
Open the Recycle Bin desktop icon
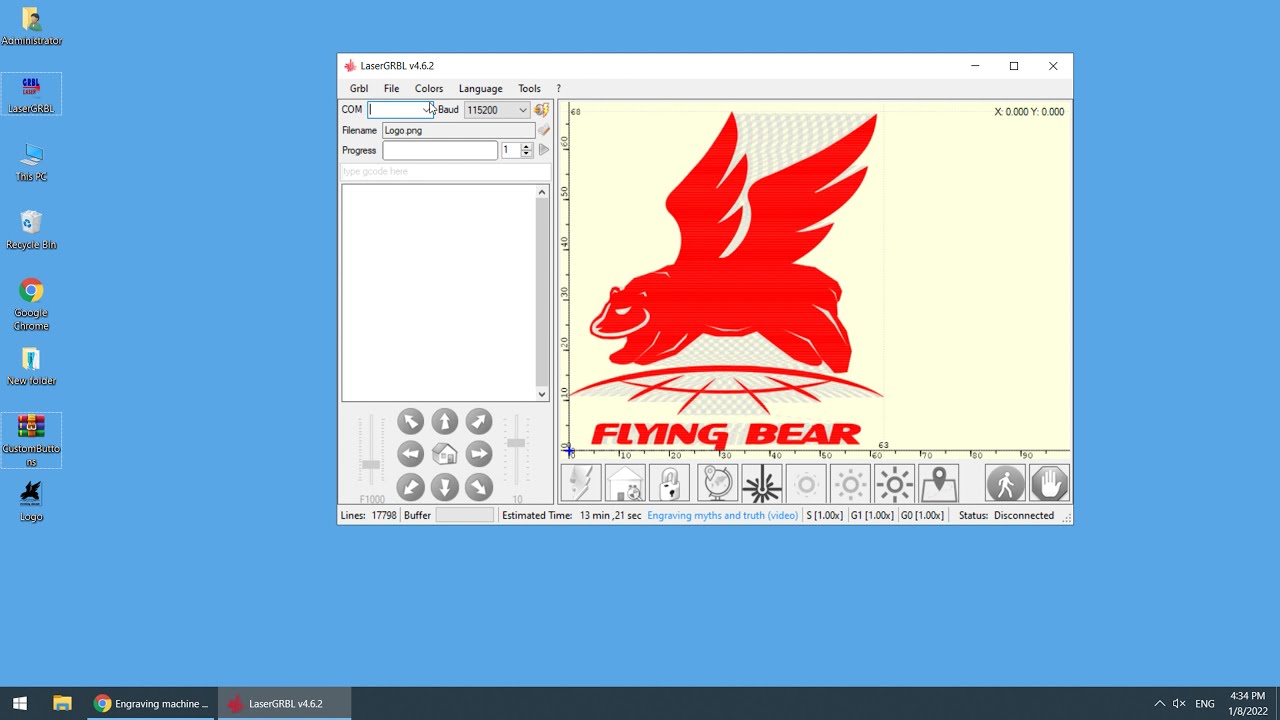(x=31, y=229)
